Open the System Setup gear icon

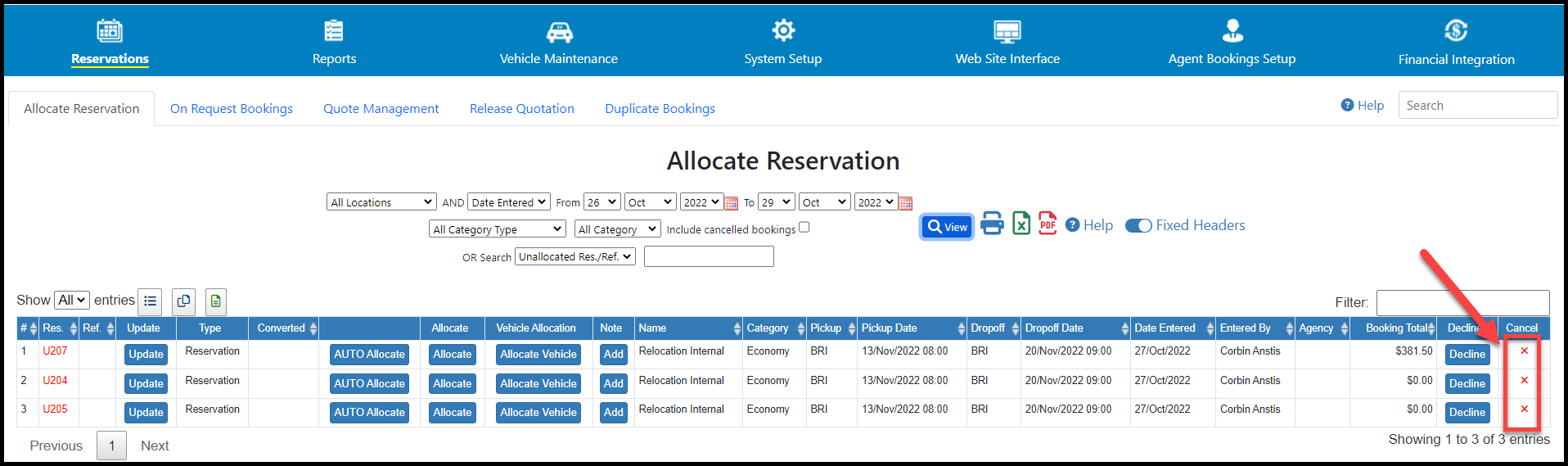tap(783, 31)
